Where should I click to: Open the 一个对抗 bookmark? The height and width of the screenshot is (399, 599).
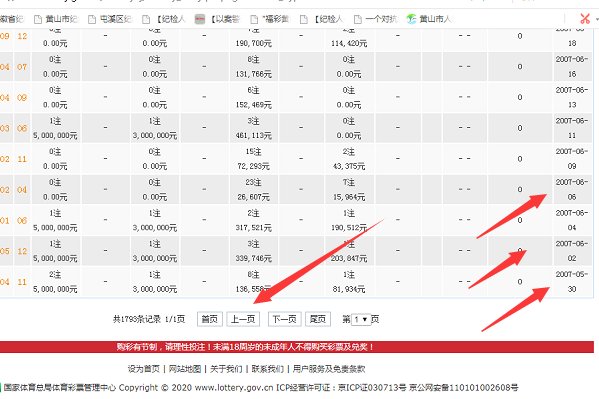pyautogui.click(x=376, y=19)
